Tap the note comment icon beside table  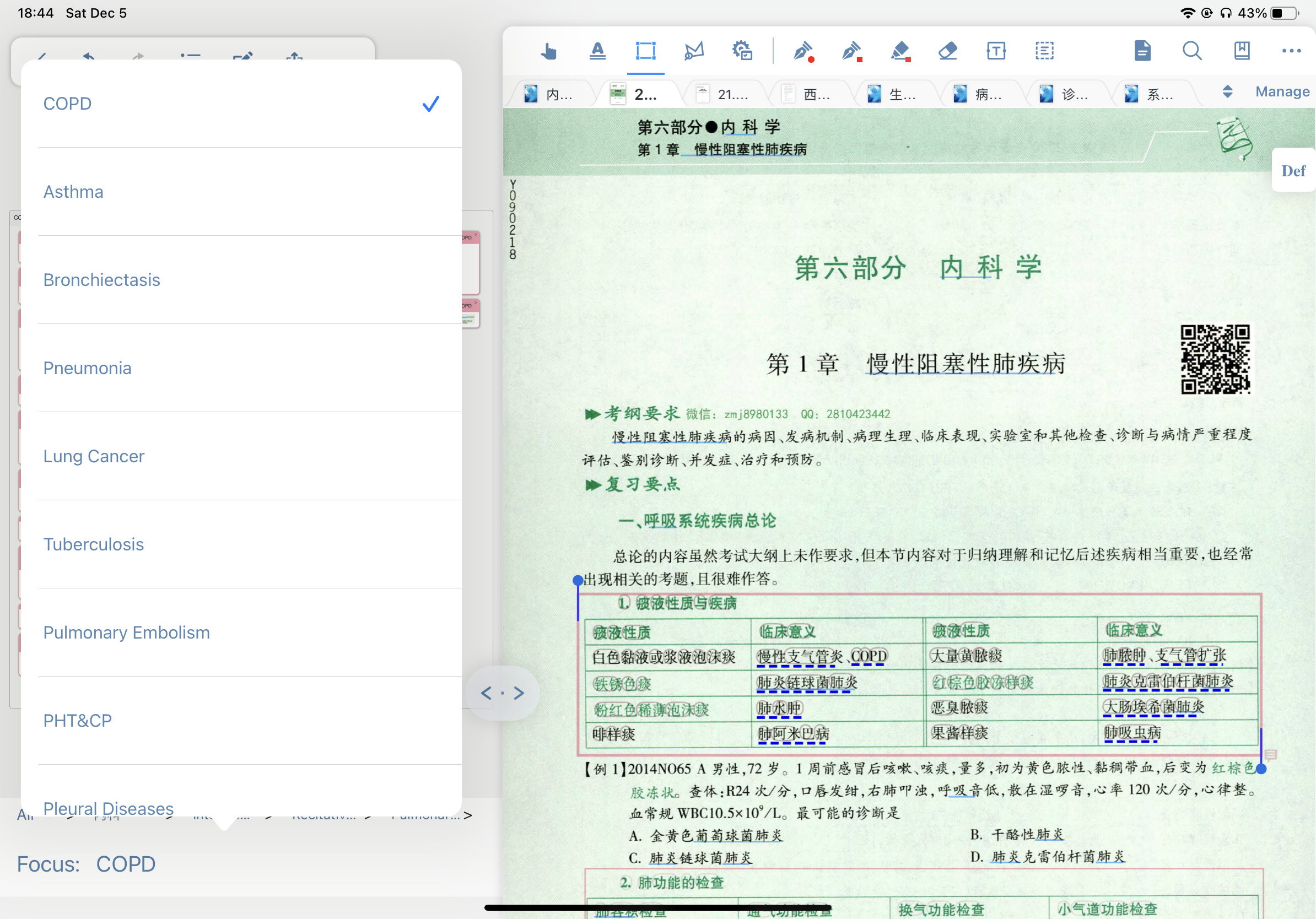[1270, 755]
